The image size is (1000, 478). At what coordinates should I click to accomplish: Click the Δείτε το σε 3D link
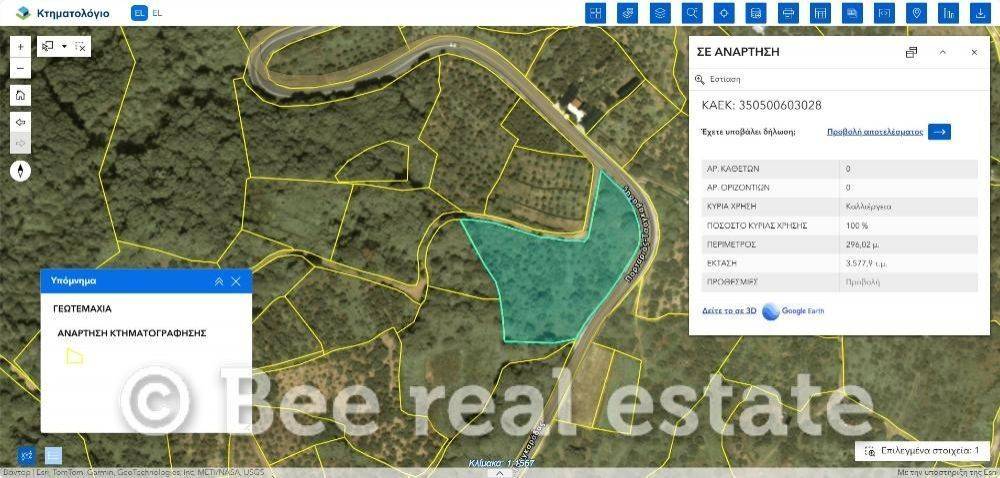point(730,311)
